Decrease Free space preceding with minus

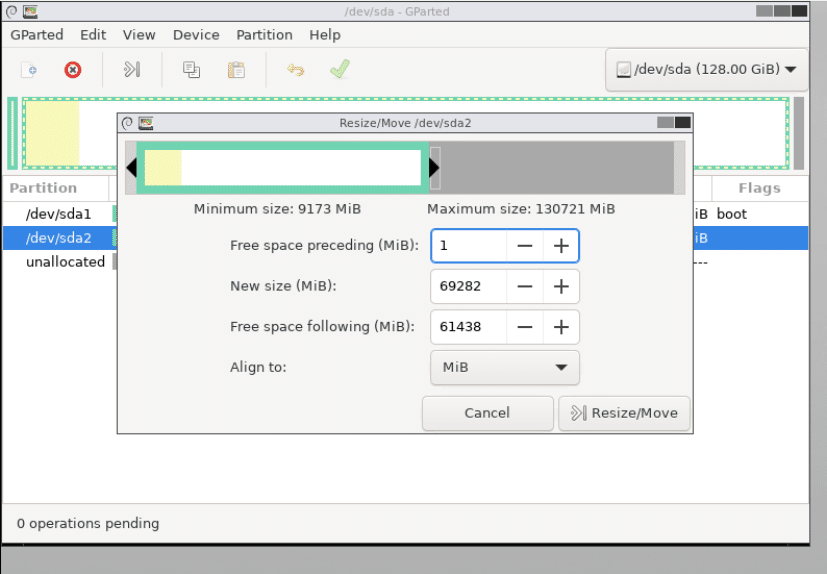(525, 245)
